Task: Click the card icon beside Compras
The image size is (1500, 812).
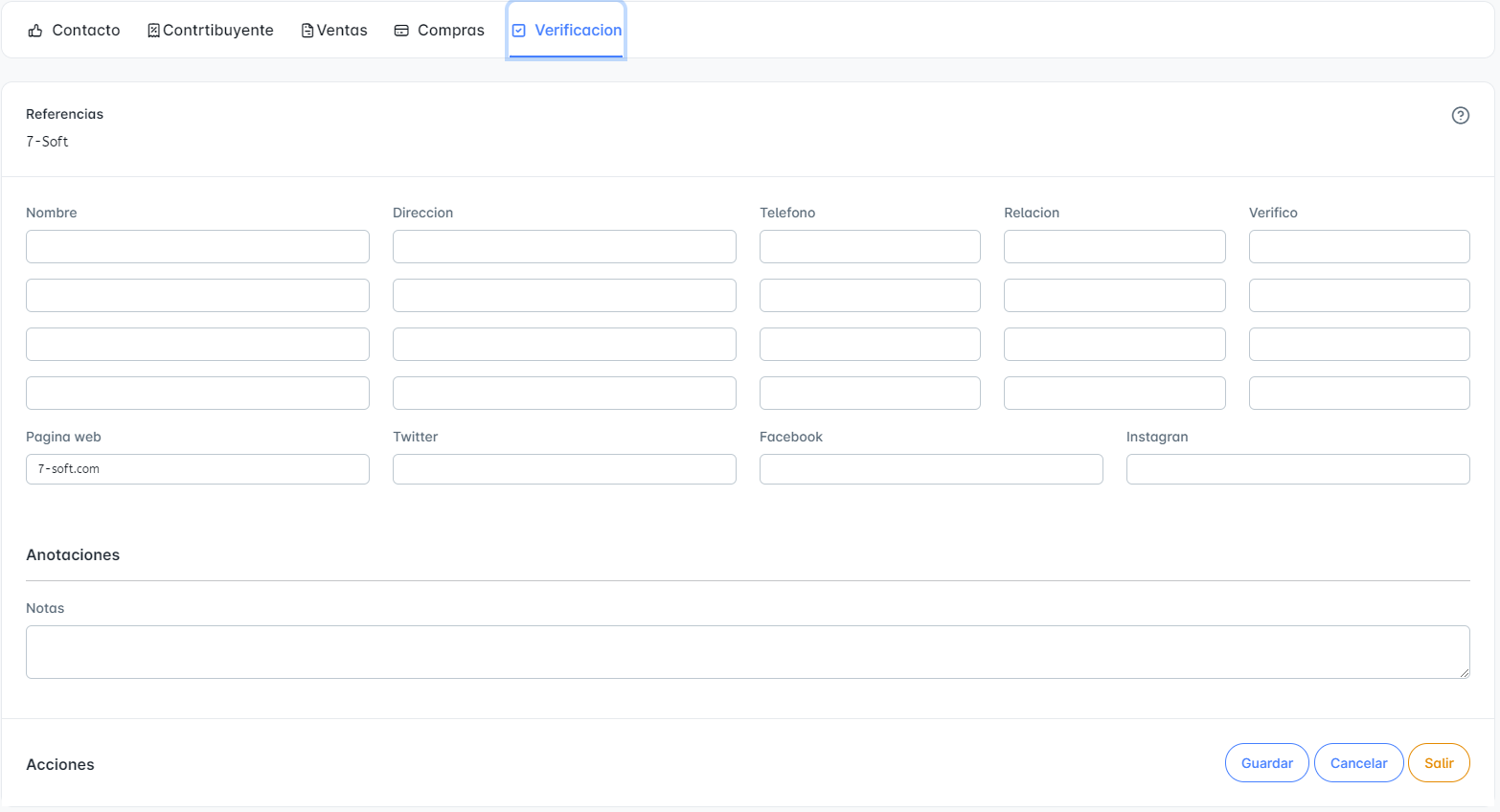Action: pos(401,31)
